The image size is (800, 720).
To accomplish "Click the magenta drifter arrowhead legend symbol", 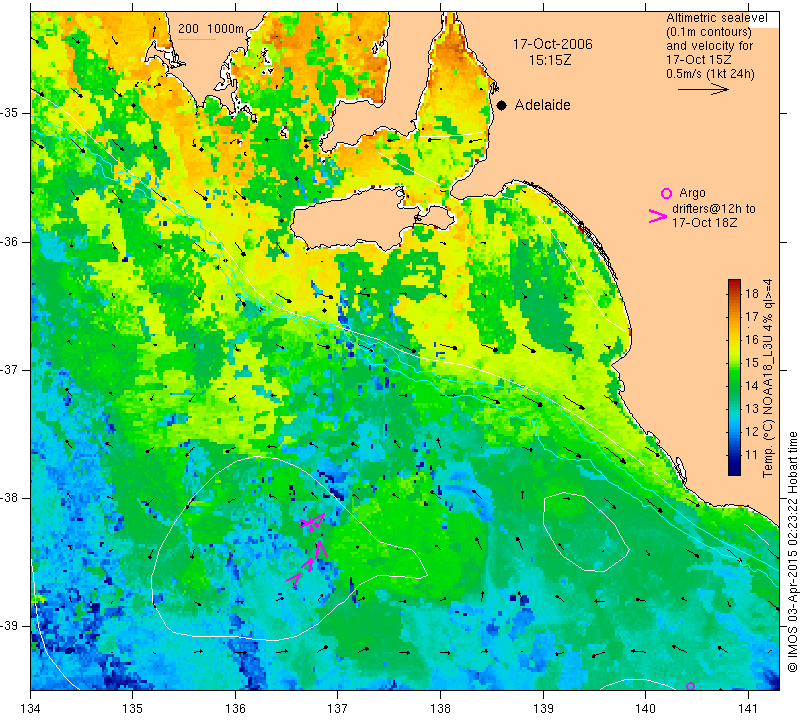I will [x=658, y=216].
